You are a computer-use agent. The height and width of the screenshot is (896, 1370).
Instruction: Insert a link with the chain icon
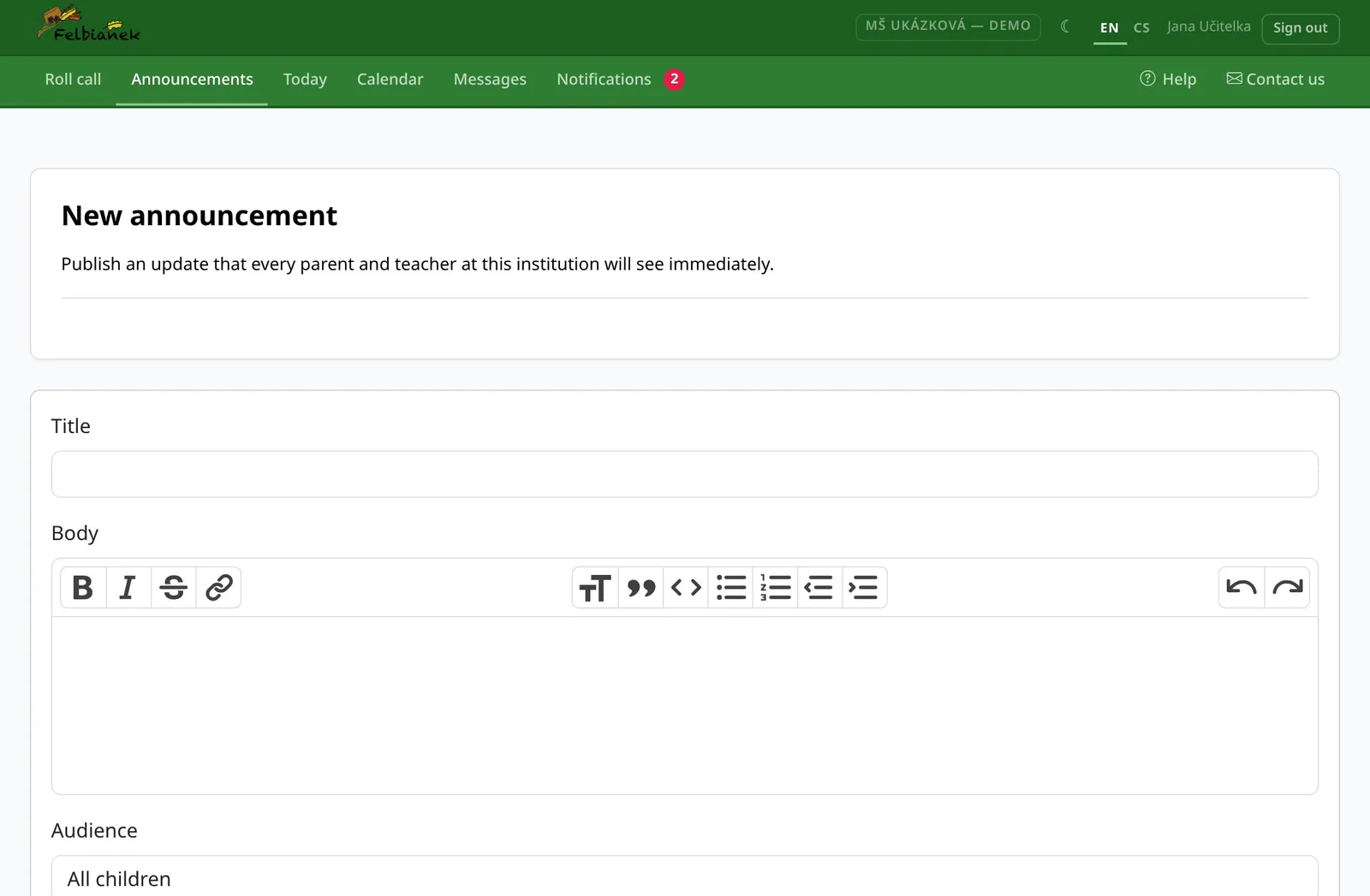[x=218, y=588]
